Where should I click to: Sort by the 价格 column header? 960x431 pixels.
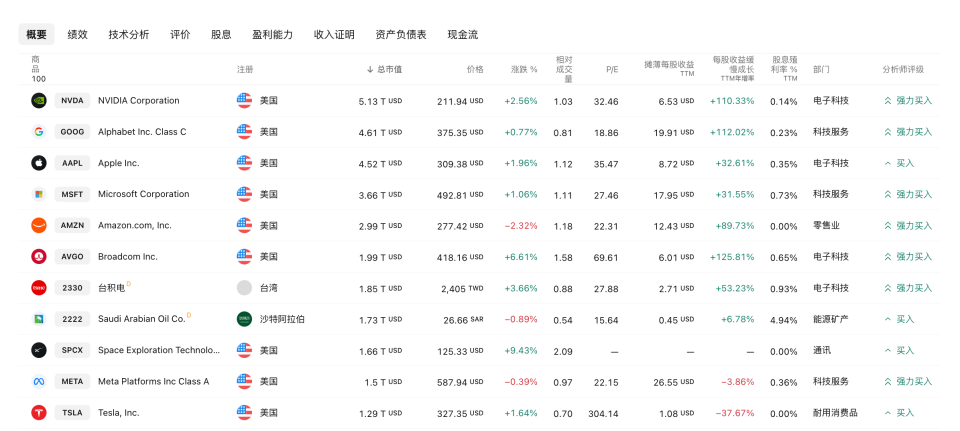(474, 69)
